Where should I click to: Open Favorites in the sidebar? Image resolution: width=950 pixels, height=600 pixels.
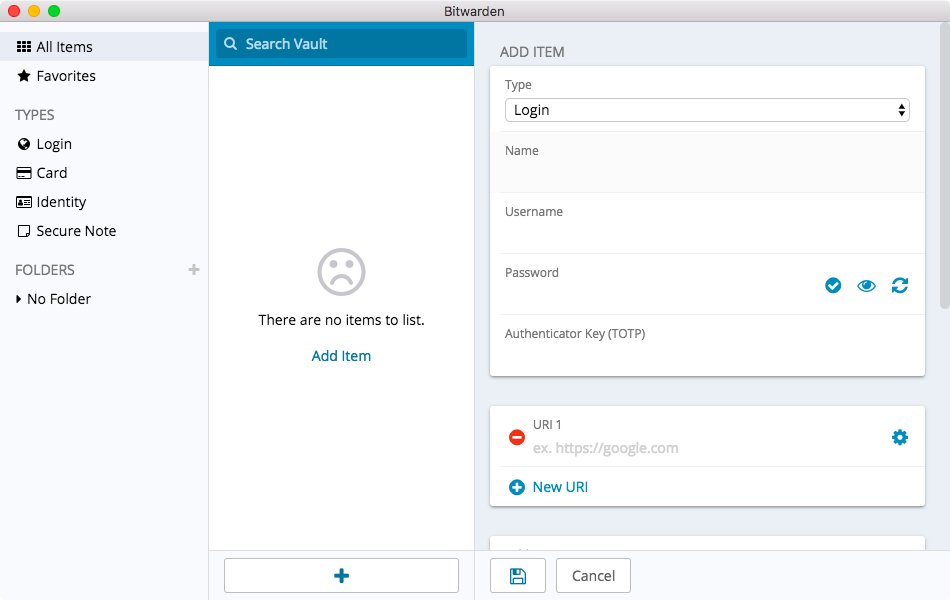[x=104, y=76]
